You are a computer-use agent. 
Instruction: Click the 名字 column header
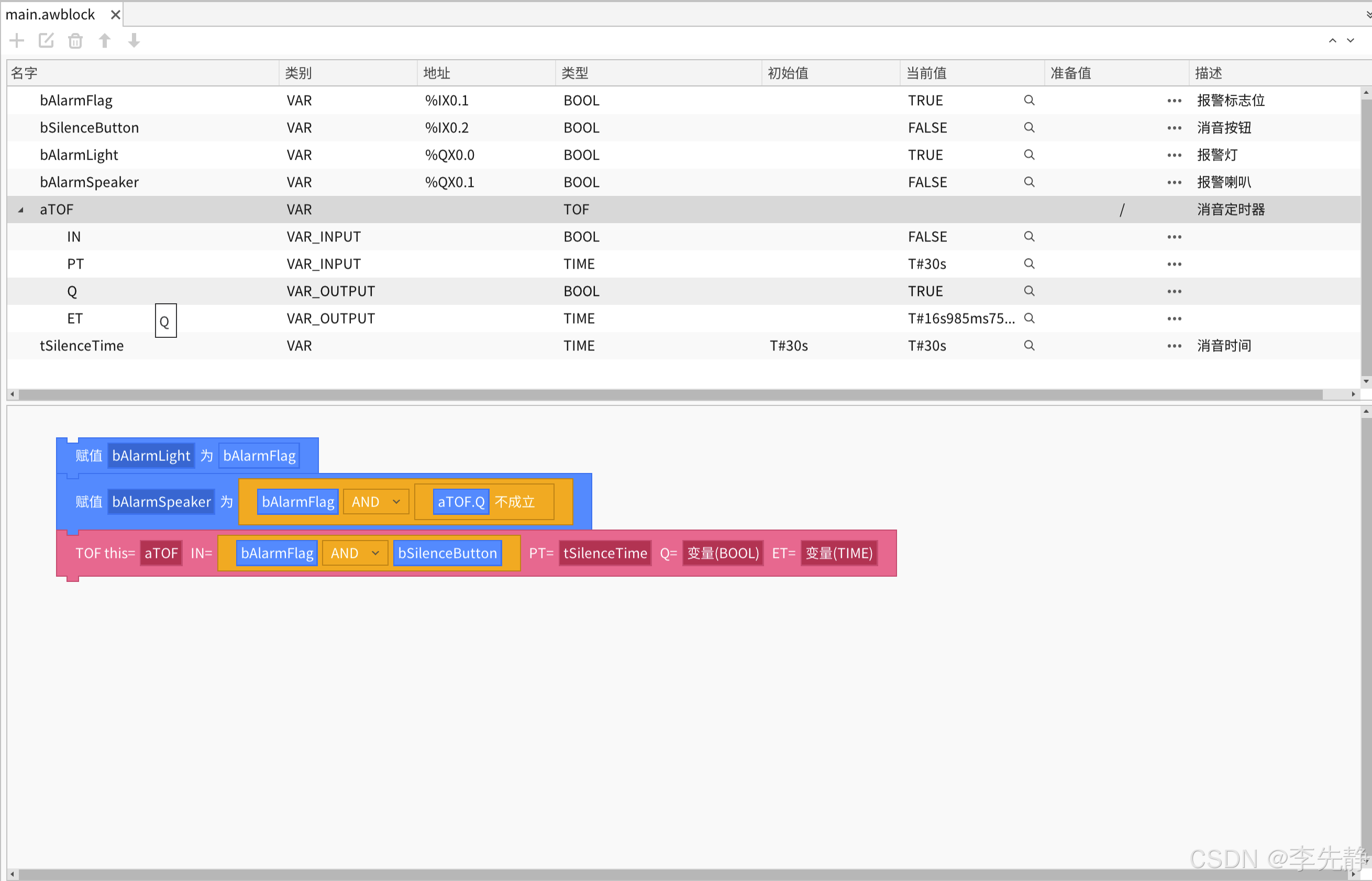tap(24, 73)
